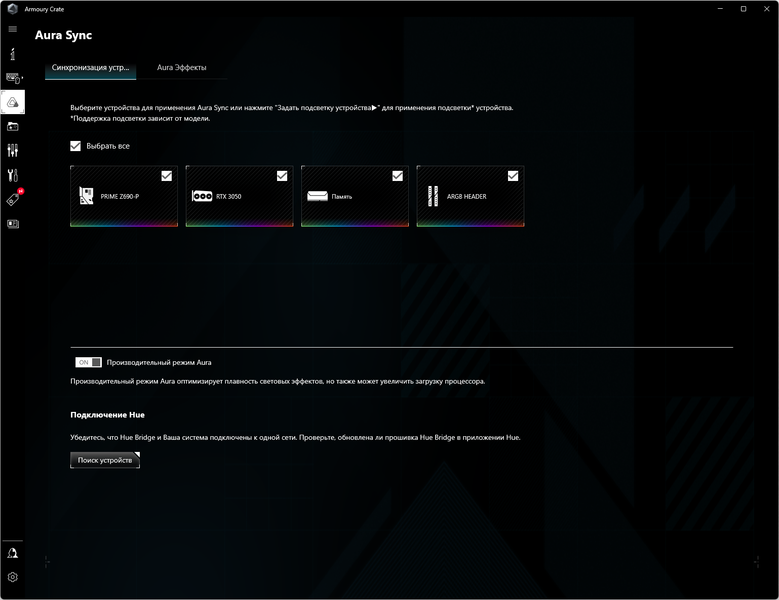Image resolution: width=779 pixels, height=600 pixels.
Task: Switch to the 'Синхронизация устр...' tab
Action: pyautogui.click(x=90, y=68)
